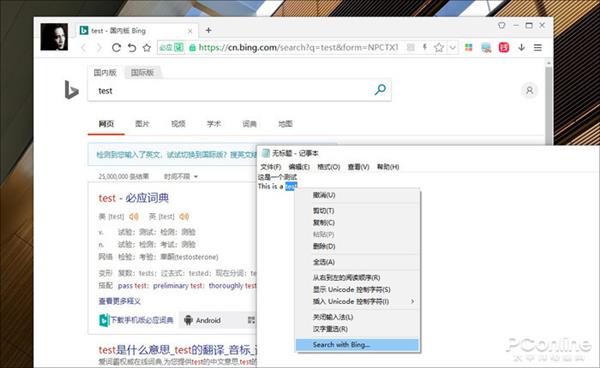Screen dimensions: 600x368
Task: Open the Notepad 文件(F) menu
Action: [270, 167]
